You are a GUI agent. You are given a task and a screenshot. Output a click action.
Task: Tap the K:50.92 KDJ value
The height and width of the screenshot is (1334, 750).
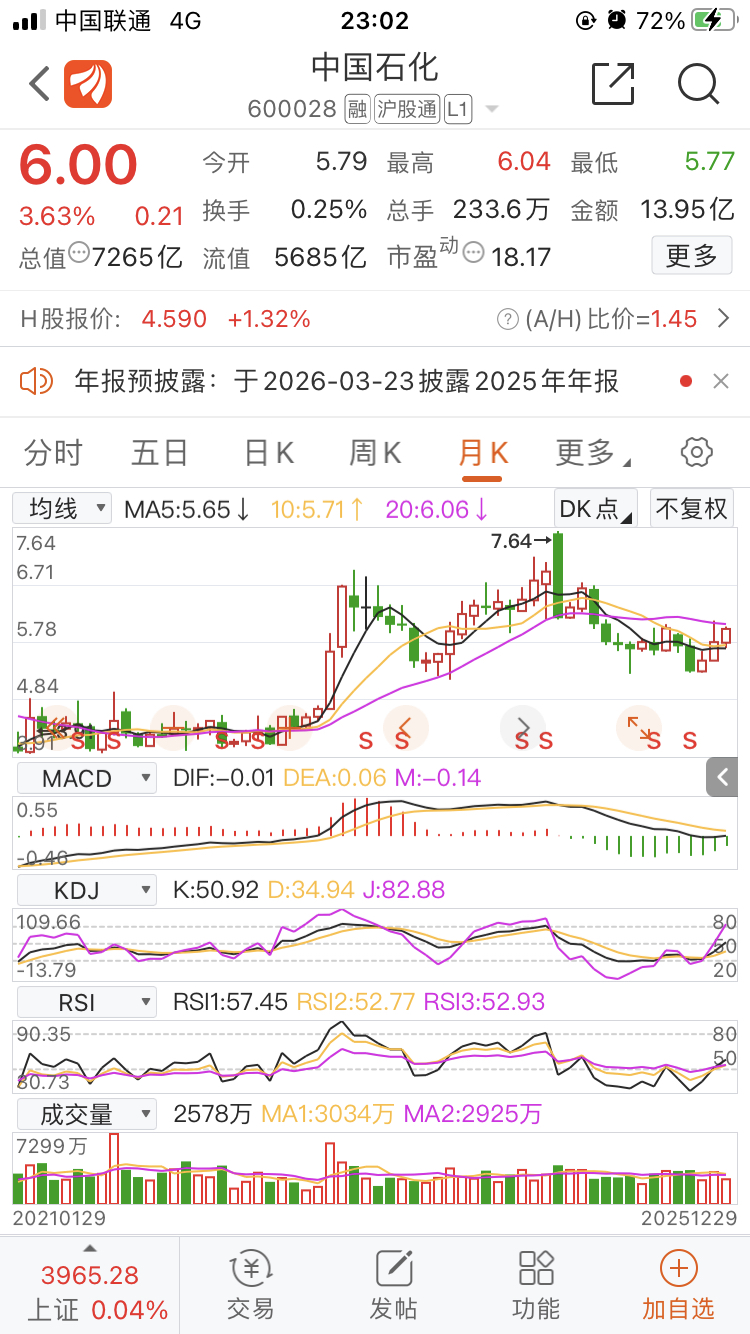[x=216, y=889]
